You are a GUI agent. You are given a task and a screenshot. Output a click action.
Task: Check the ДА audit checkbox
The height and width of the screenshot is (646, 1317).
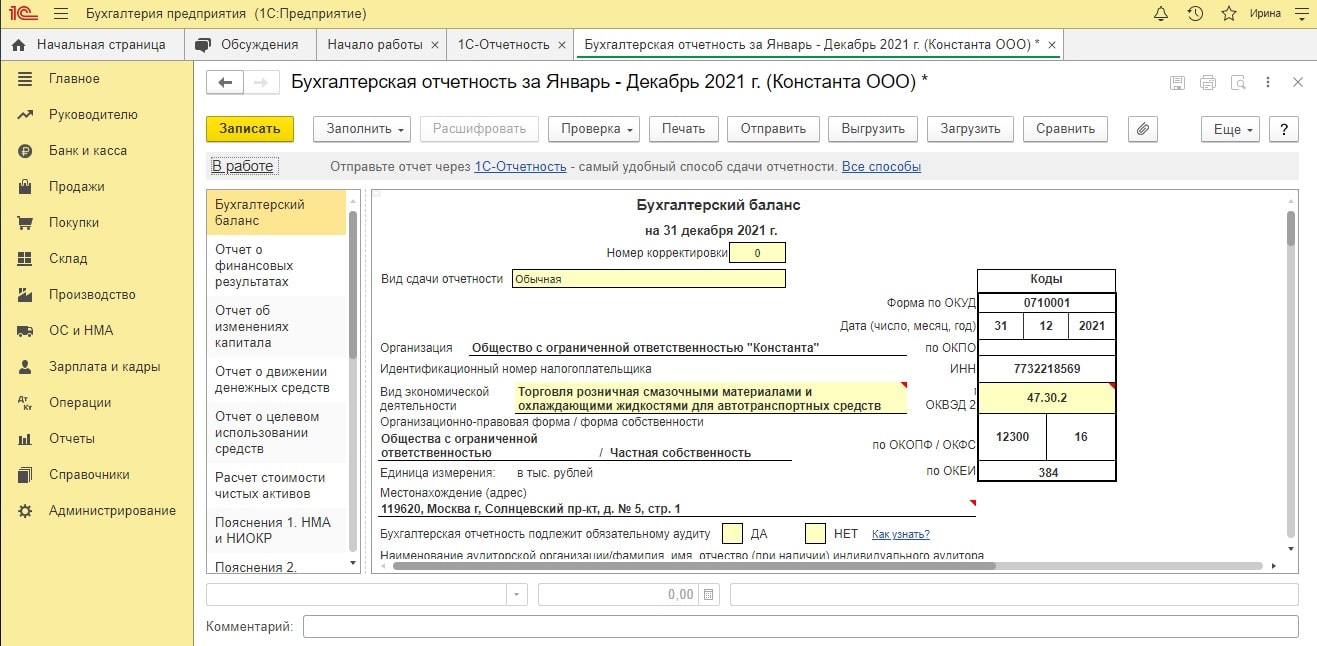pyautogui.click(x=733, y=533)
